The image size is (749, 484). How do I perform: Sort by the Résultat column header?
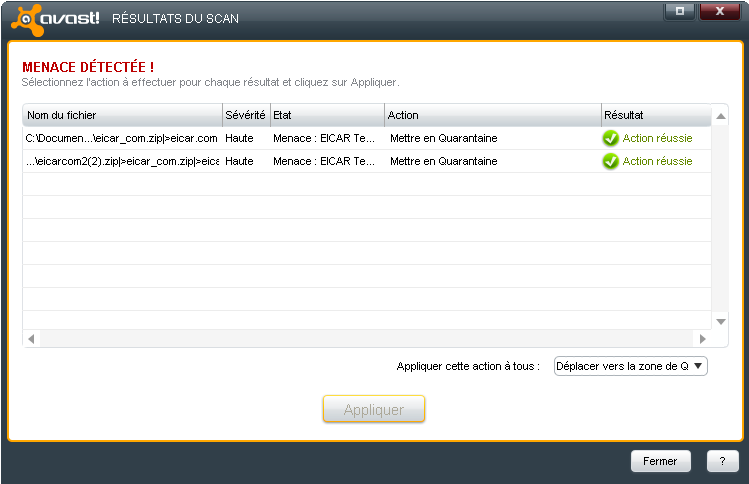656,115
